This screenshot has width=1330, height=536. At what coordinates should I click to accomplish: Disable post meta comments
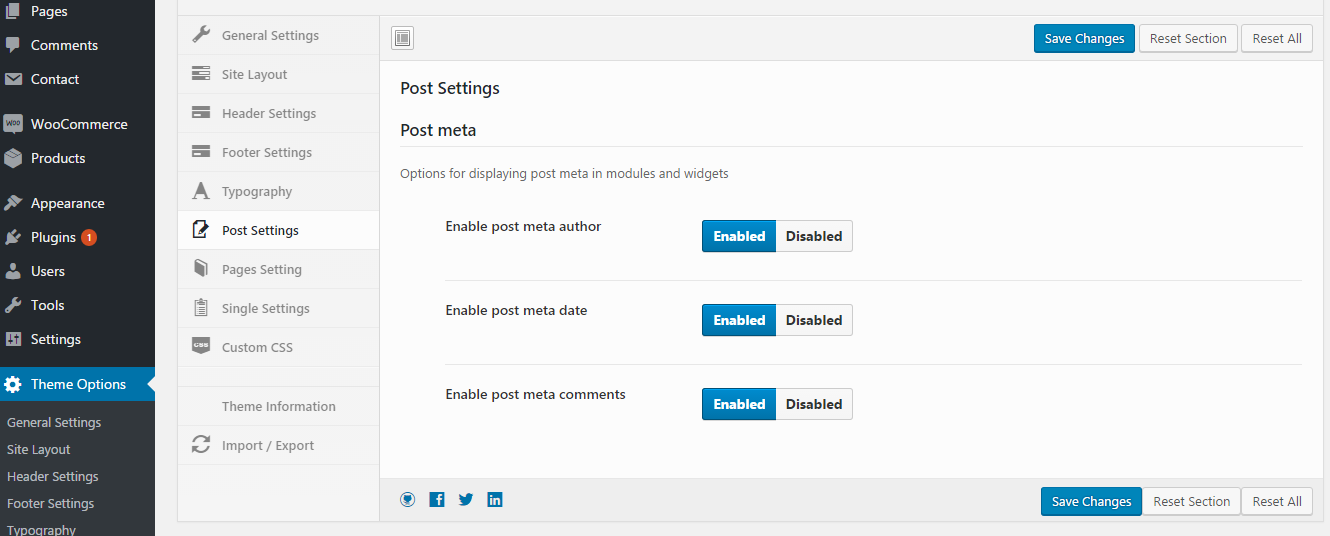(813, 404)
